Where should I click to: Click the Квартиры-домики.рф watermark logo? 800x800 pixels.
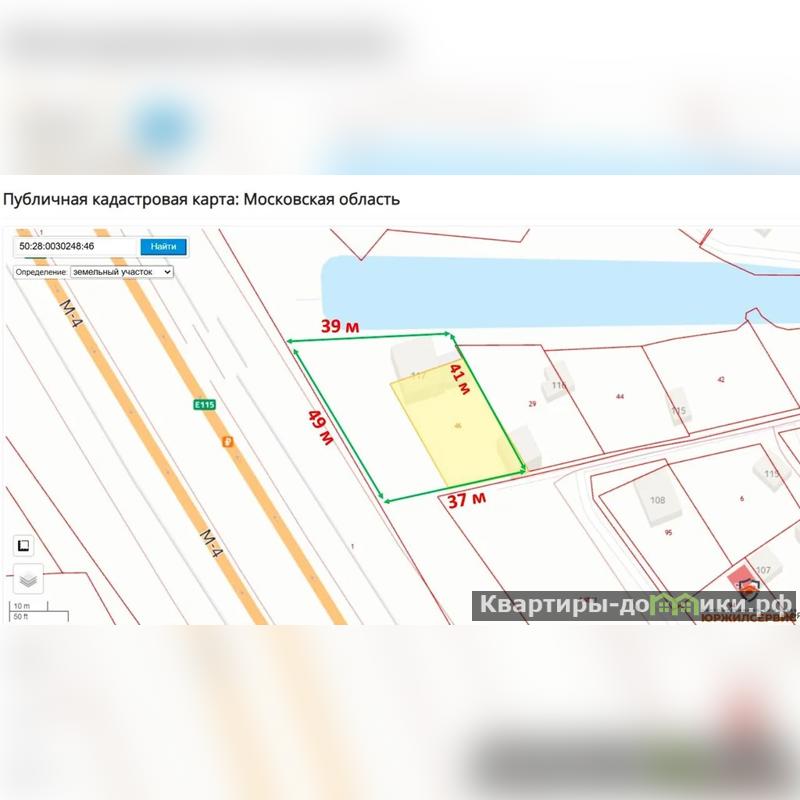pyautogui.click(x=634, y=606)
